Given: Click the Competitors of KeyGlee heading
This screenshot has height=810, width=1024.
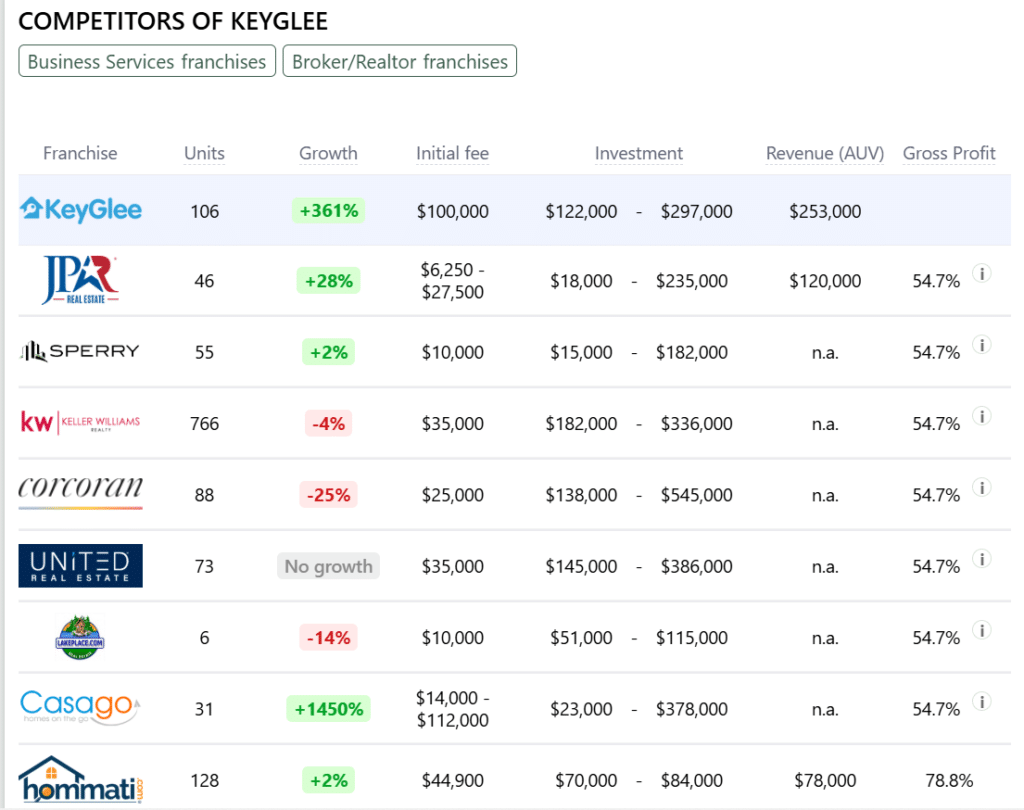Looking at the screenshot, I should point(173,21).
